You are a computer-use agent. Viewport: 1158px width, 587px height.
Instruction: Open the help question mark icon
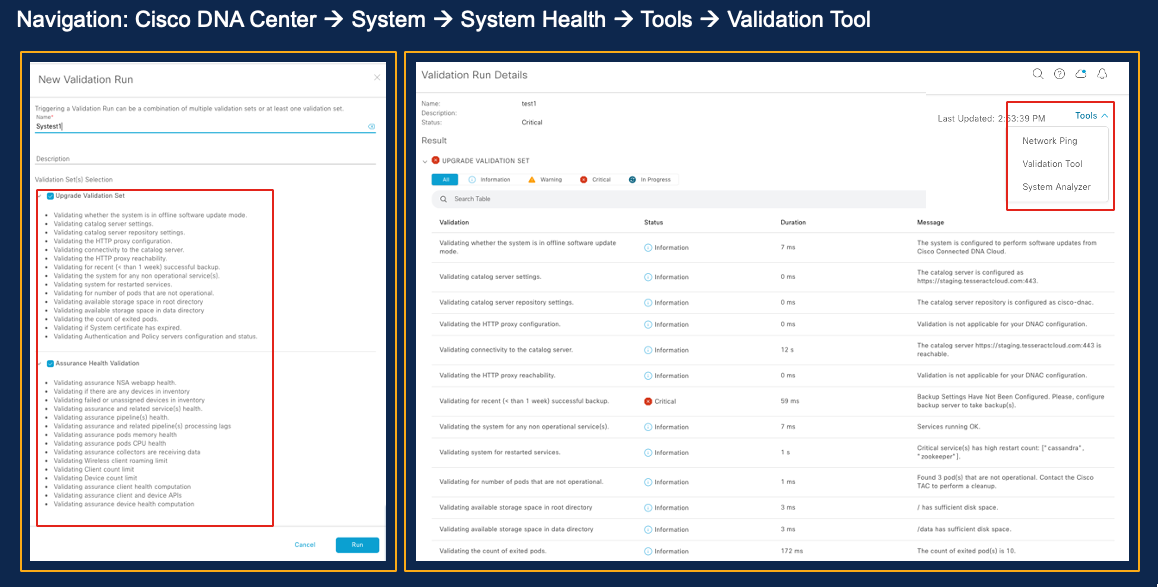point(1059,74)
